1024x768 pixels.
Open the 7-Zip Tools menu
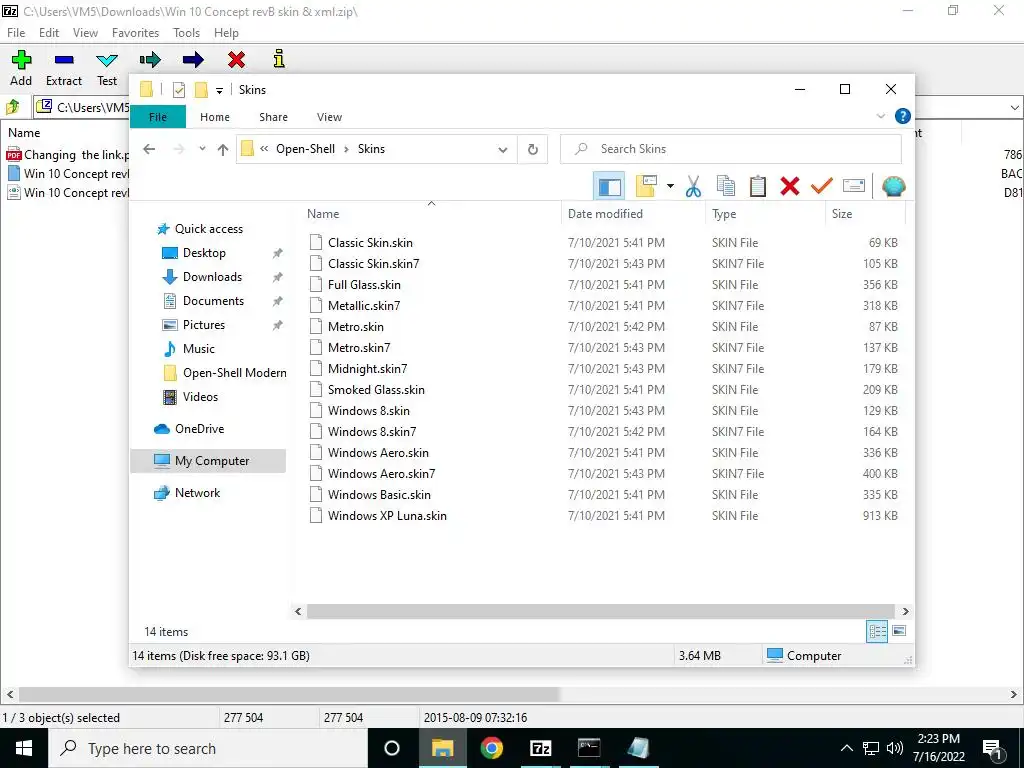186,33
